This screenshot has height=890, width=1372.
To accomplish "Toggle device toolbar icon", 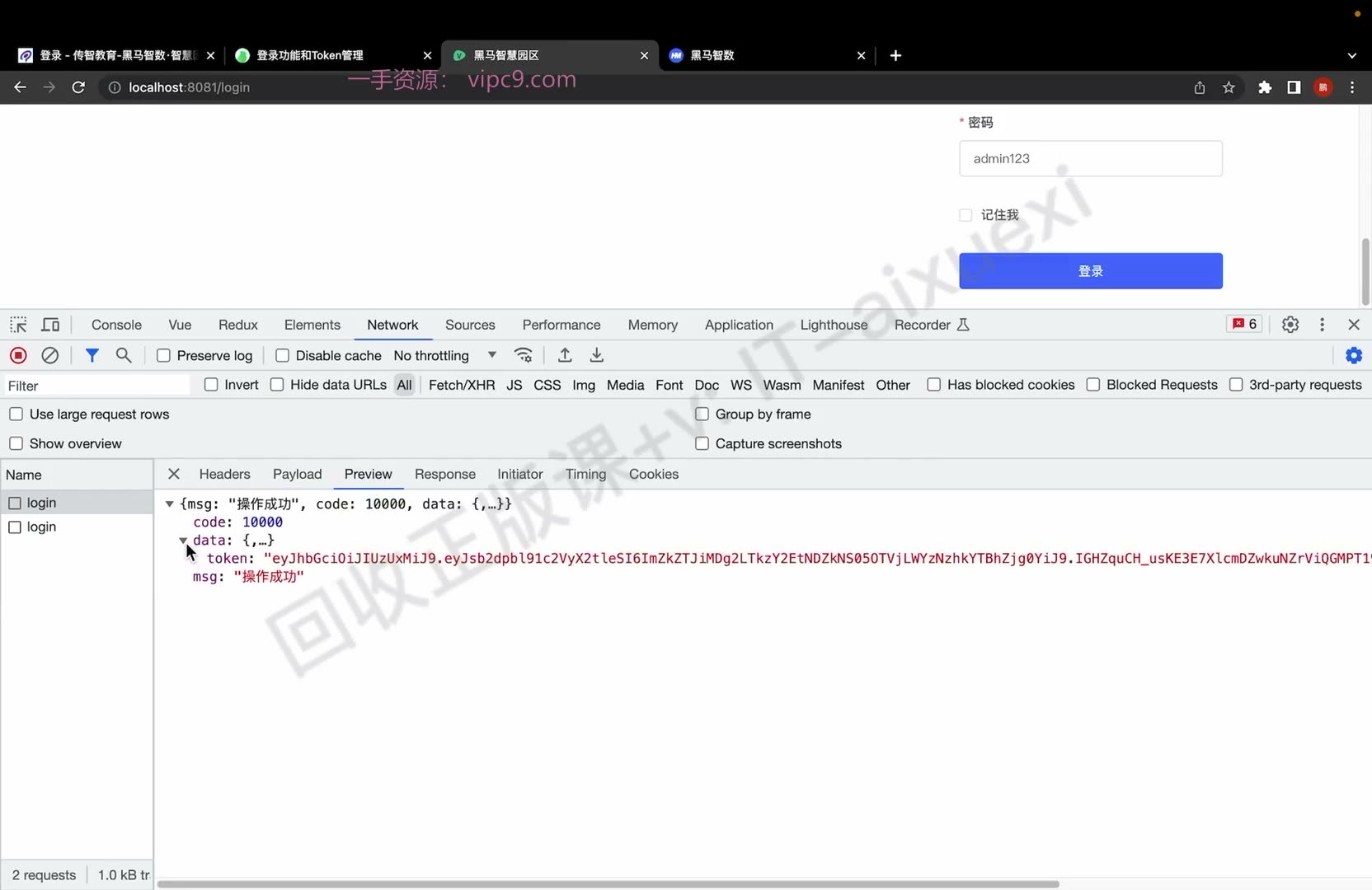I will coord(50,325).
